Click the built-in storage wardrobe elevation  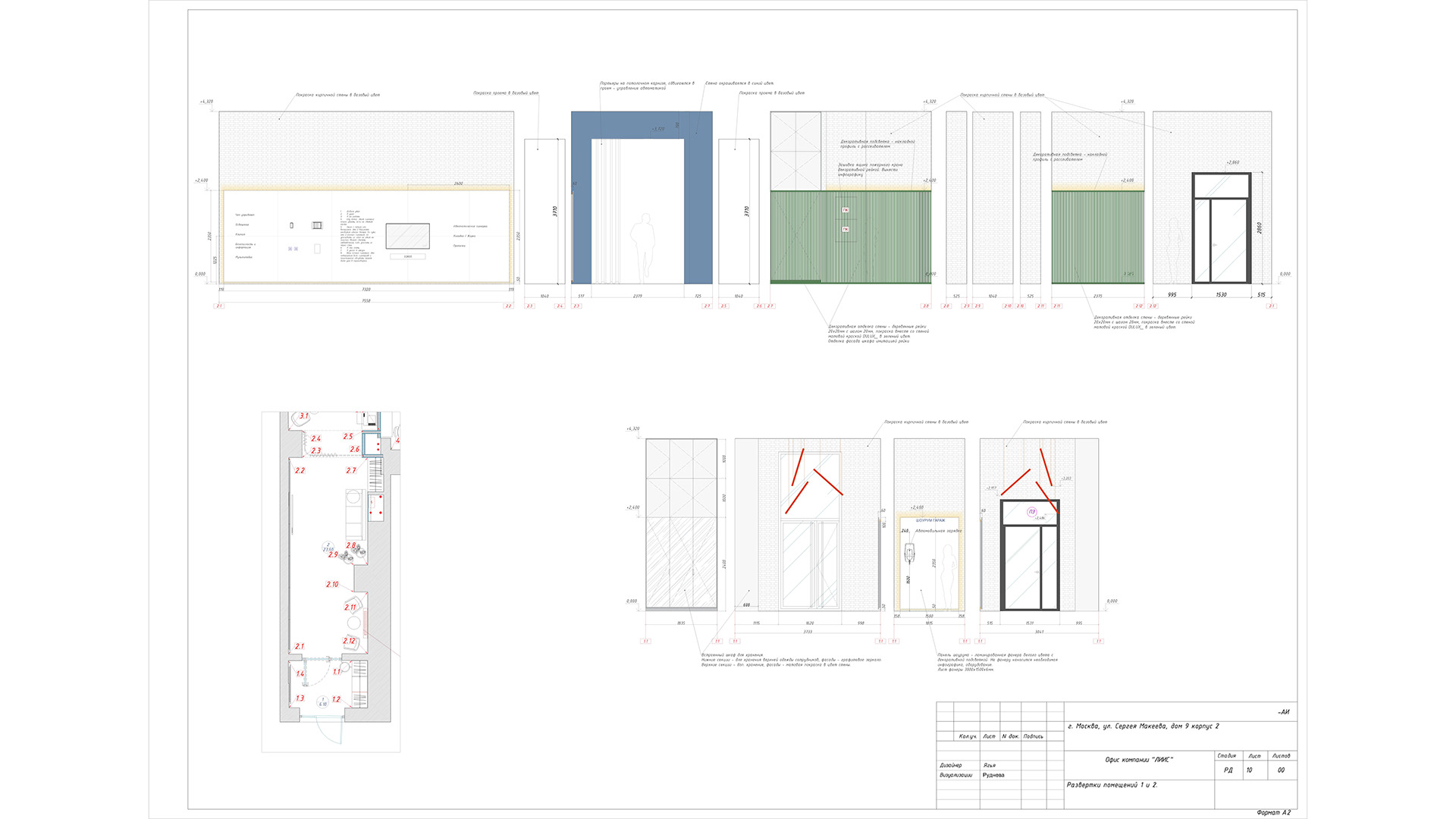(681, 523)
